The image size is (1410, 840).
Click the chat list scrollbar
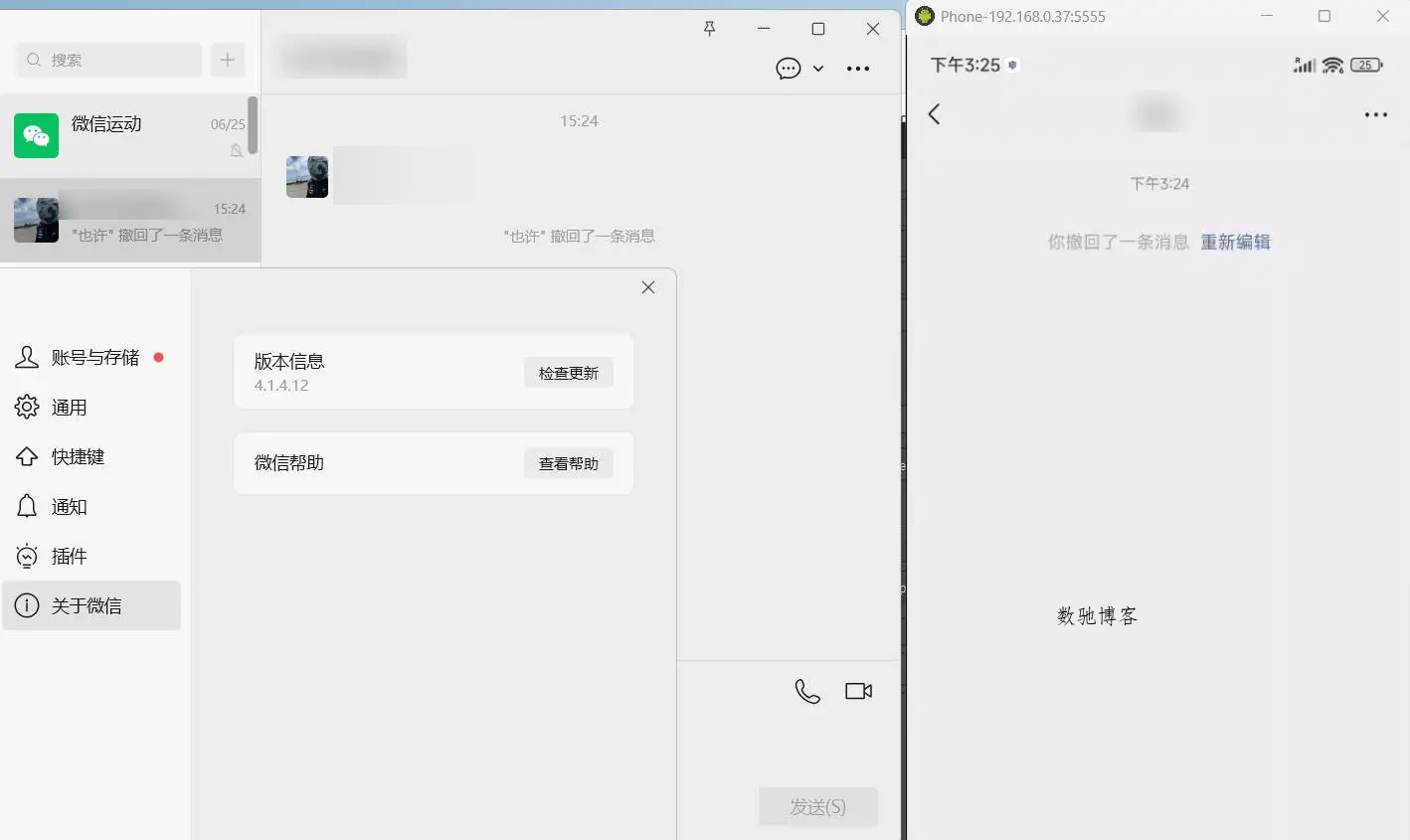coord(253,125)
